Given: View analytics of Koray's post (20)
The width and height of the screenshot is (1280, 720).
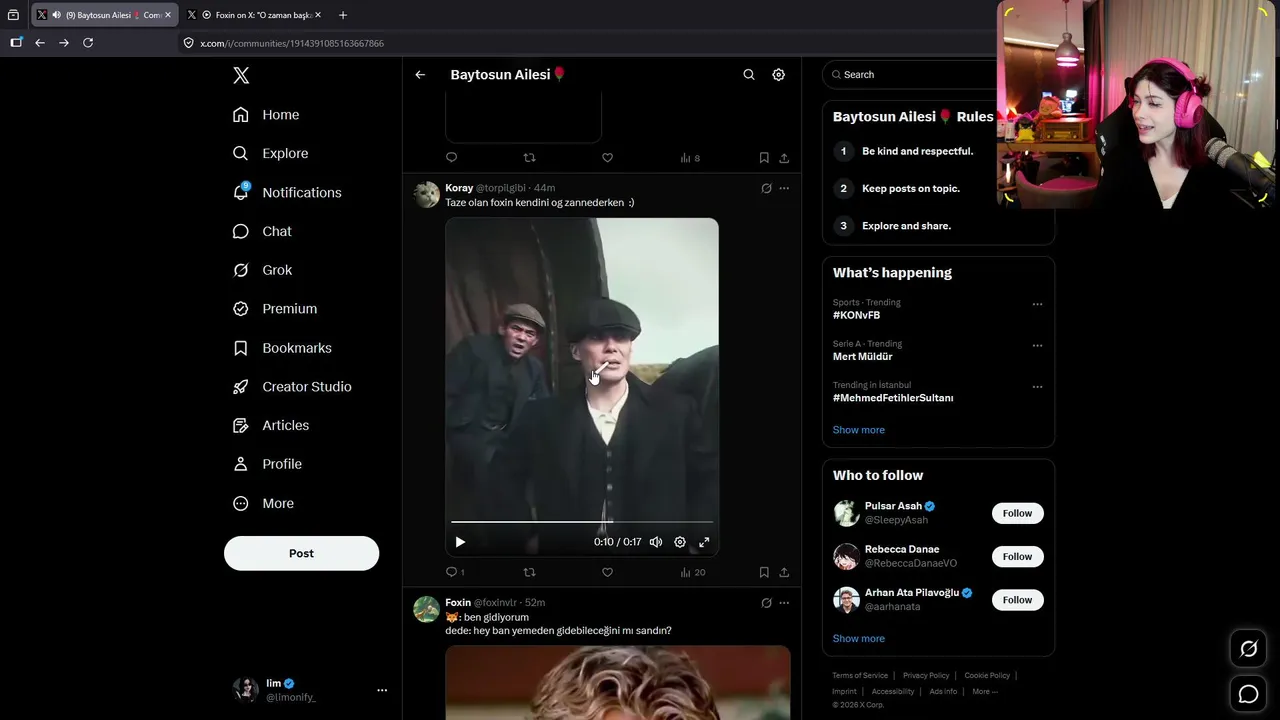Looking at the screenshot, I should (x=692, y=572).
